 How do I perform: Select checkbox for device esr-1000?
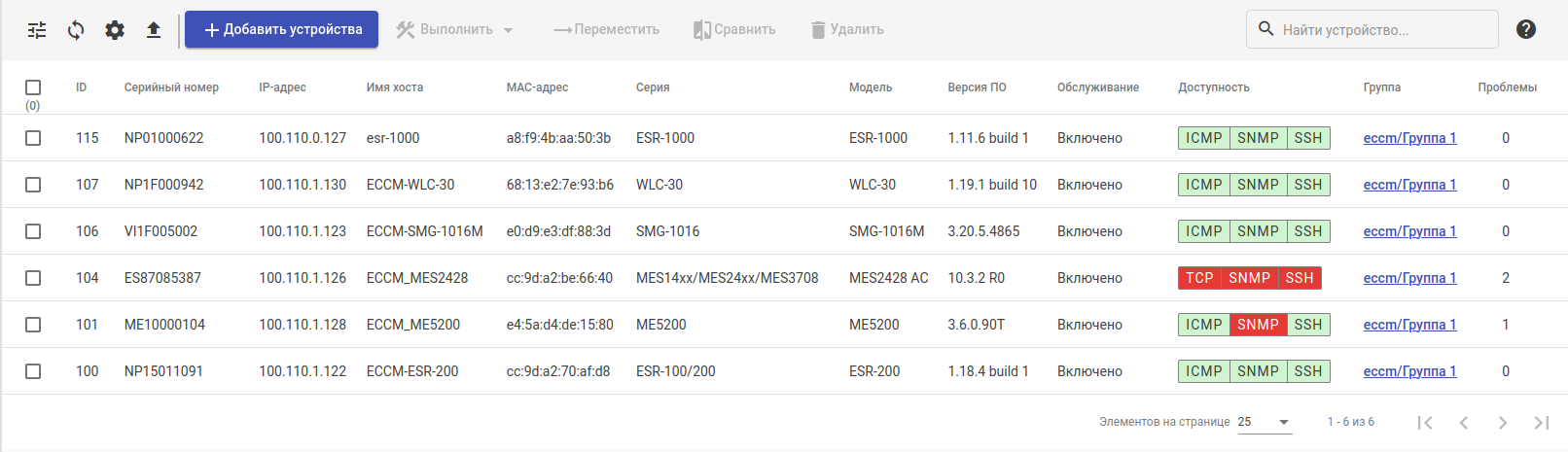33,138
